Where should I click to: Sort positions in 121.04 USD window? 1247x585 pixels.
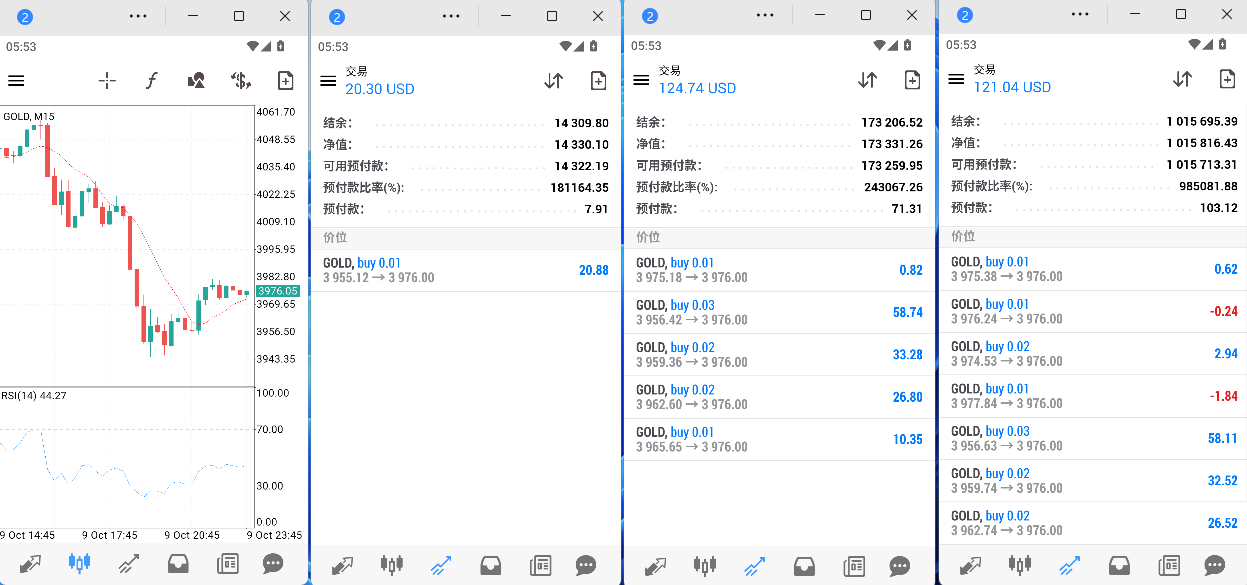[x=1182, y=79]
